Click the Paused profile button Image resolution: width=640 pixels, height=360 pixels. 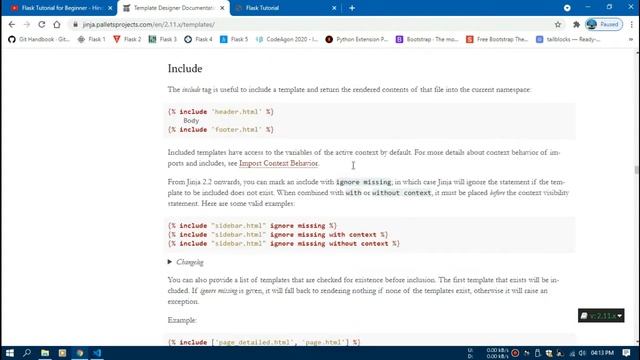tap(604, 24)
